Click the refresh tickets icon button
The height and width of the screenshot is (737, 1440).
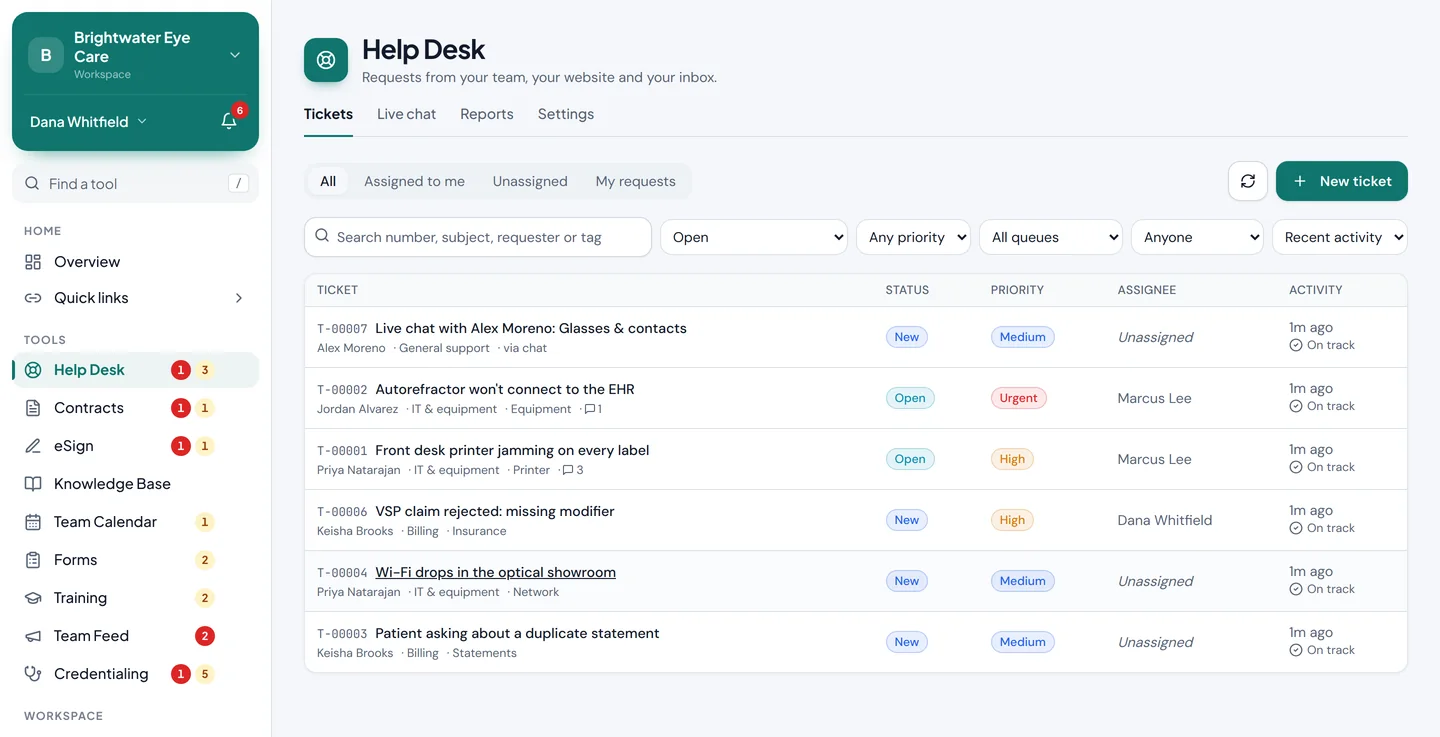1248,181
